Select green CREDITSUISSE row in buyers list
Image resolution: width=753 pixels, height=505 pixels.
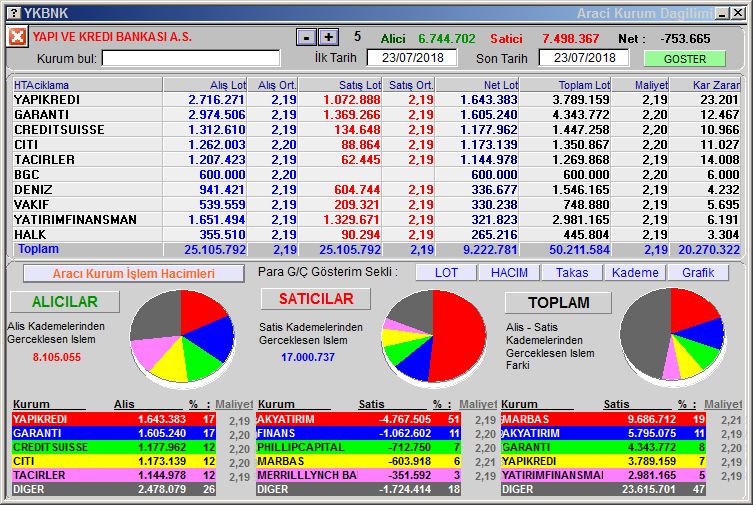coord(114,447)
